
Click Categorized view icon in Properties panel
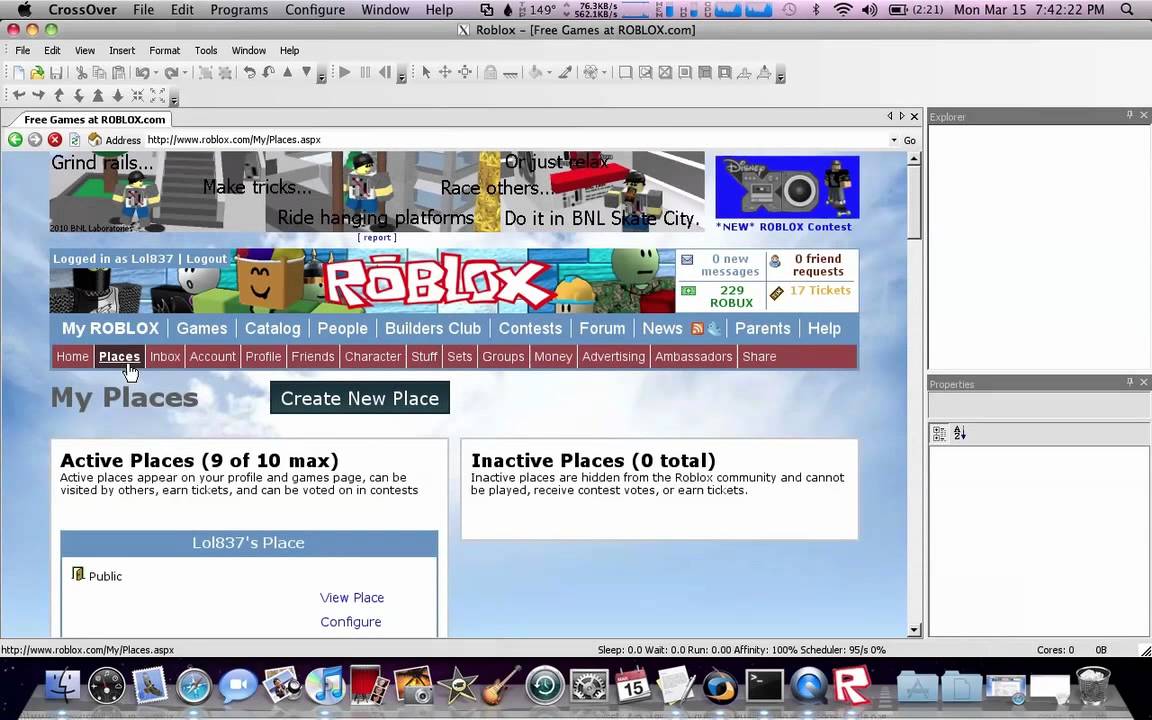[x=939, y=433]
